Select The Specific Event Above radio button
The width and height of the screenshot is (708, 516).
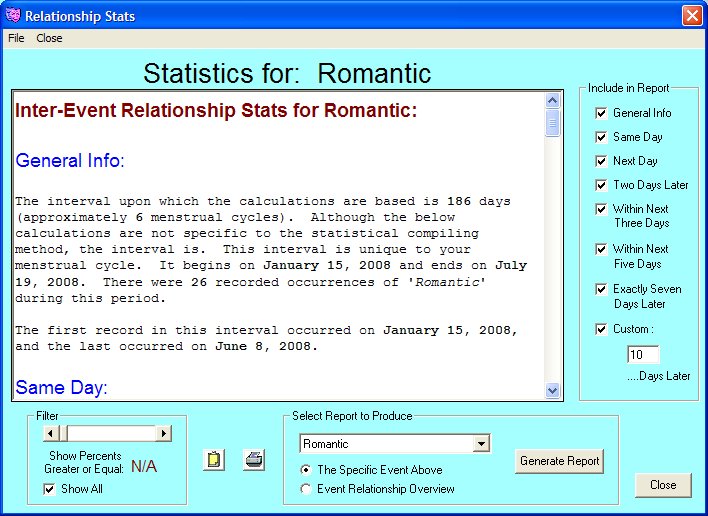[306, 470]
